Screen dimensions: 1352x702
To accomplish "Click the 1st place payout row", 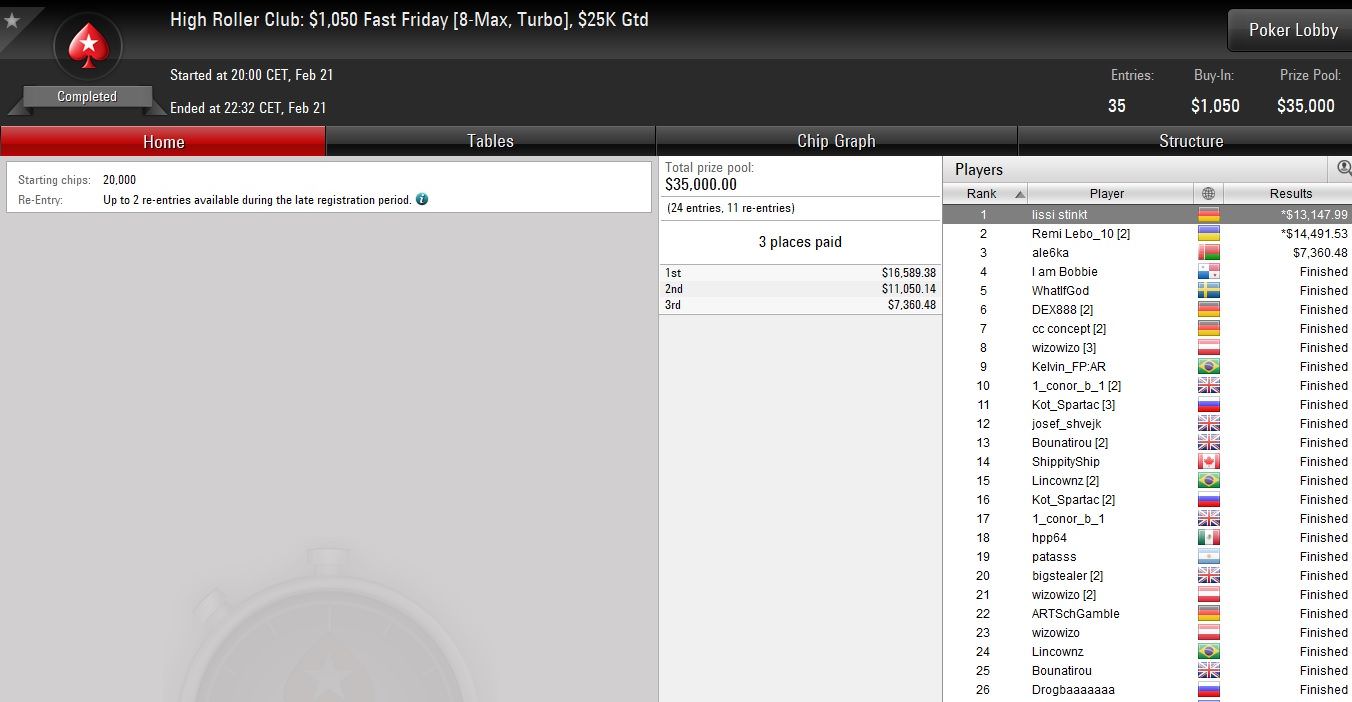I will pos(800,272).
